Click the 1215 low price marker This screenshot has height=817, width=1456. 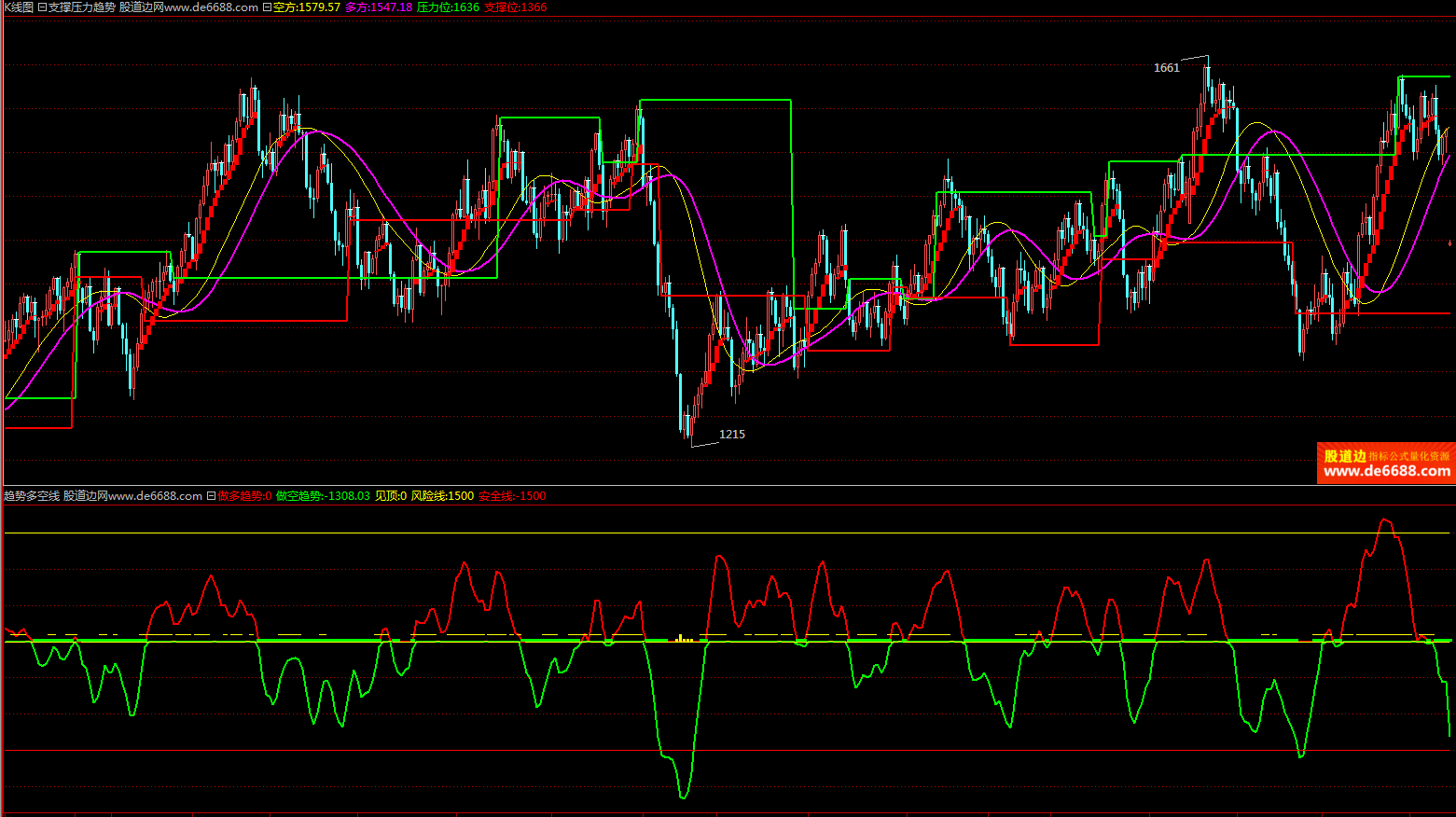click(x=732, y=435)
